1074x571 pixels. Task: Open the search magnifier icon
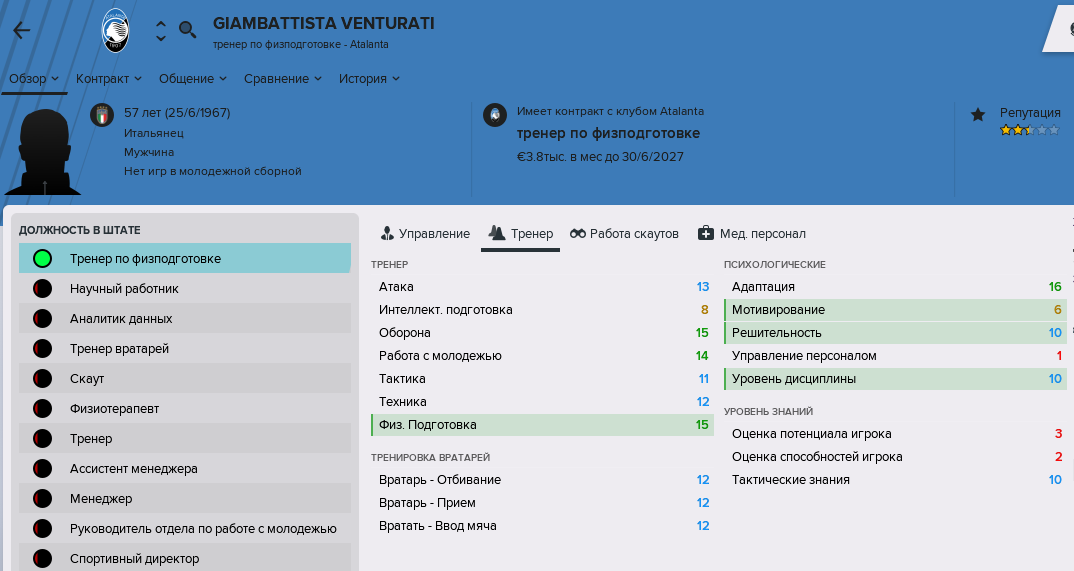(x=187, y=29)
